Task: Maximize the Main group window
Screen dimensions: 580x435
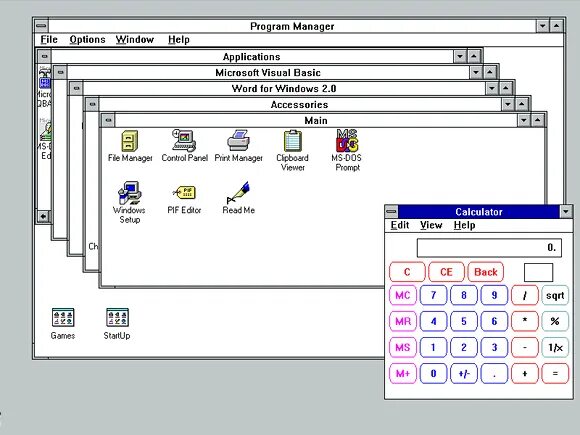Action: (x=537, y=120)
